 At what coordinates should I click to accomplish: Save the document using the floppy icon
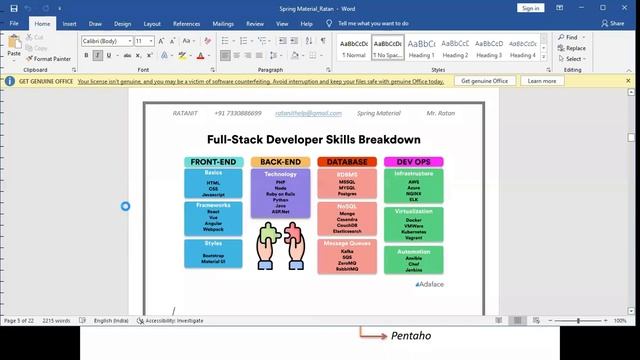point(14,8)
